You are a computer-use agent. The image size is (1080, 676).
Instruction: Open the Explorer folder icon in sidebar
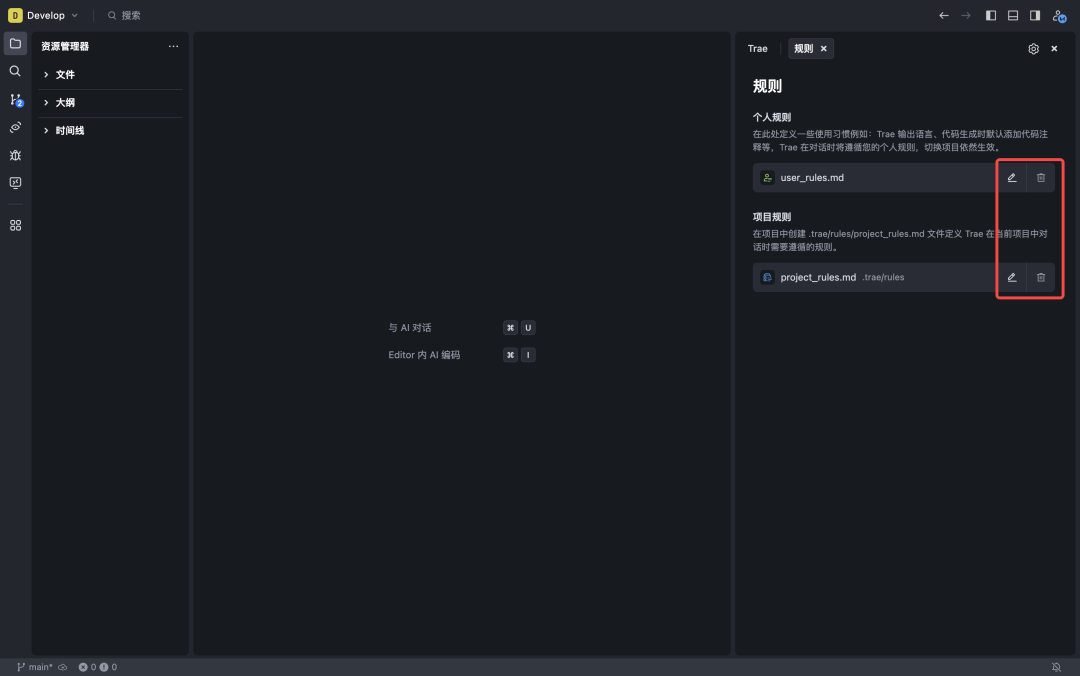(15, 43)
